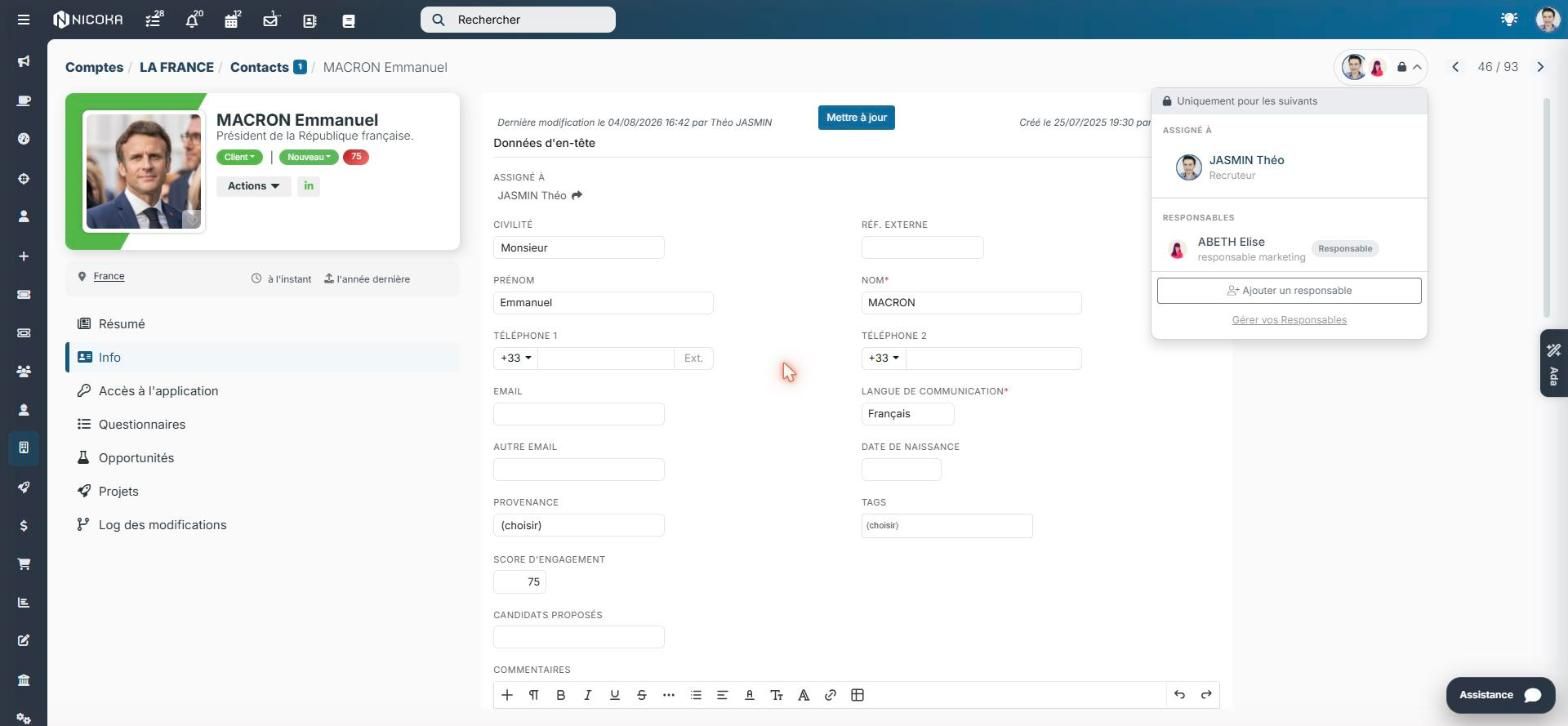The image size is (1568, 726).
Task: Apply strikethrough in comments editor
Action: coord(642,695)
